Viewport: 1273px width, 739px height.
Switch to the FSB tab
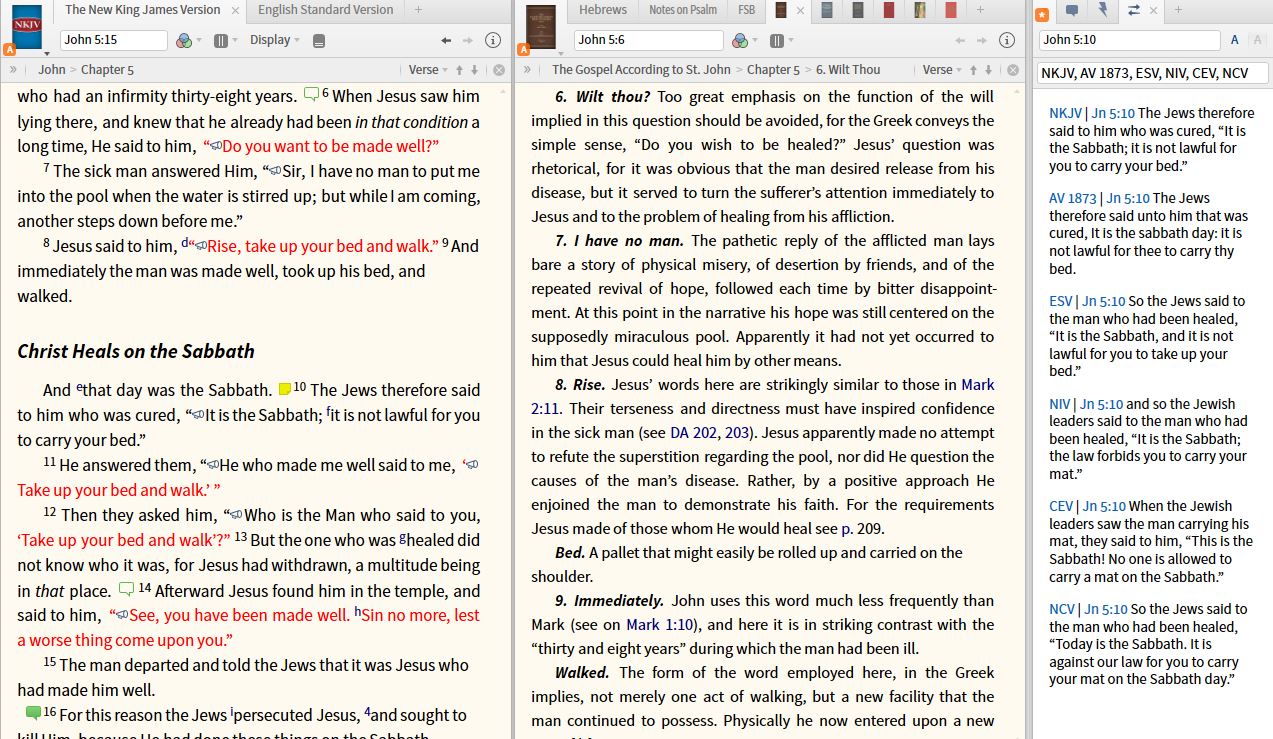(747, 10)
